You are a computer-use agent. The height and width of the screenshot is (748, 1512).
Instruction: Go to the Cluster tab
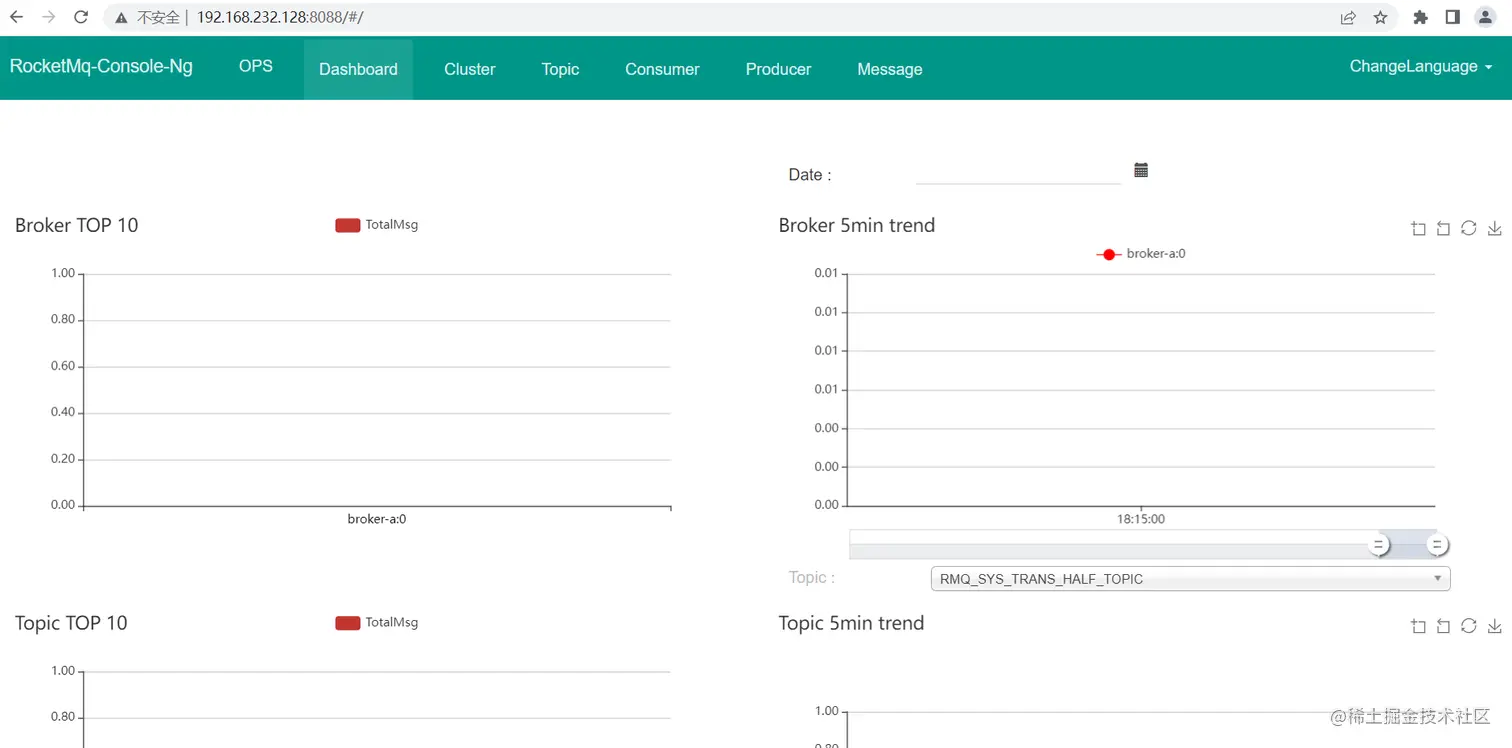click(470, 69)
